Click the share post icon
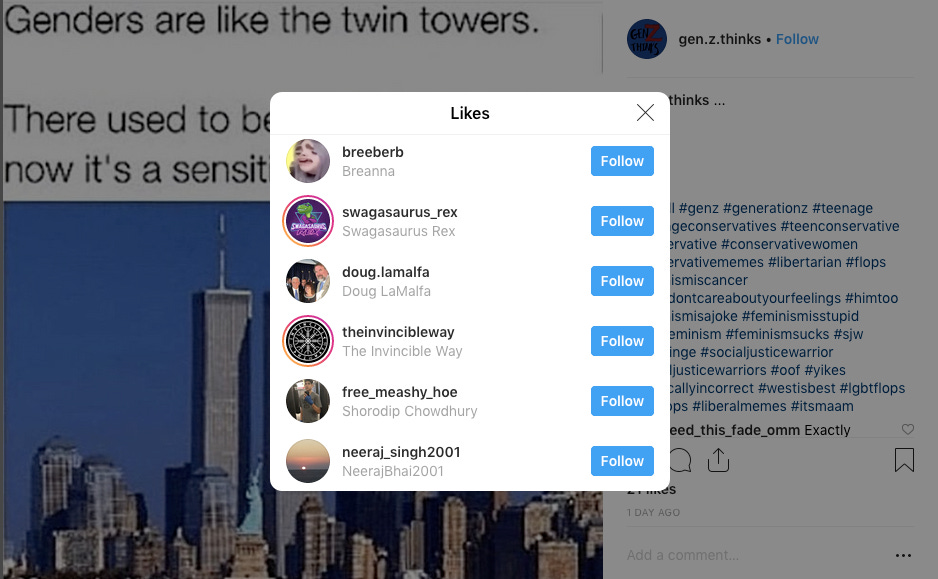 pos(718,460)
